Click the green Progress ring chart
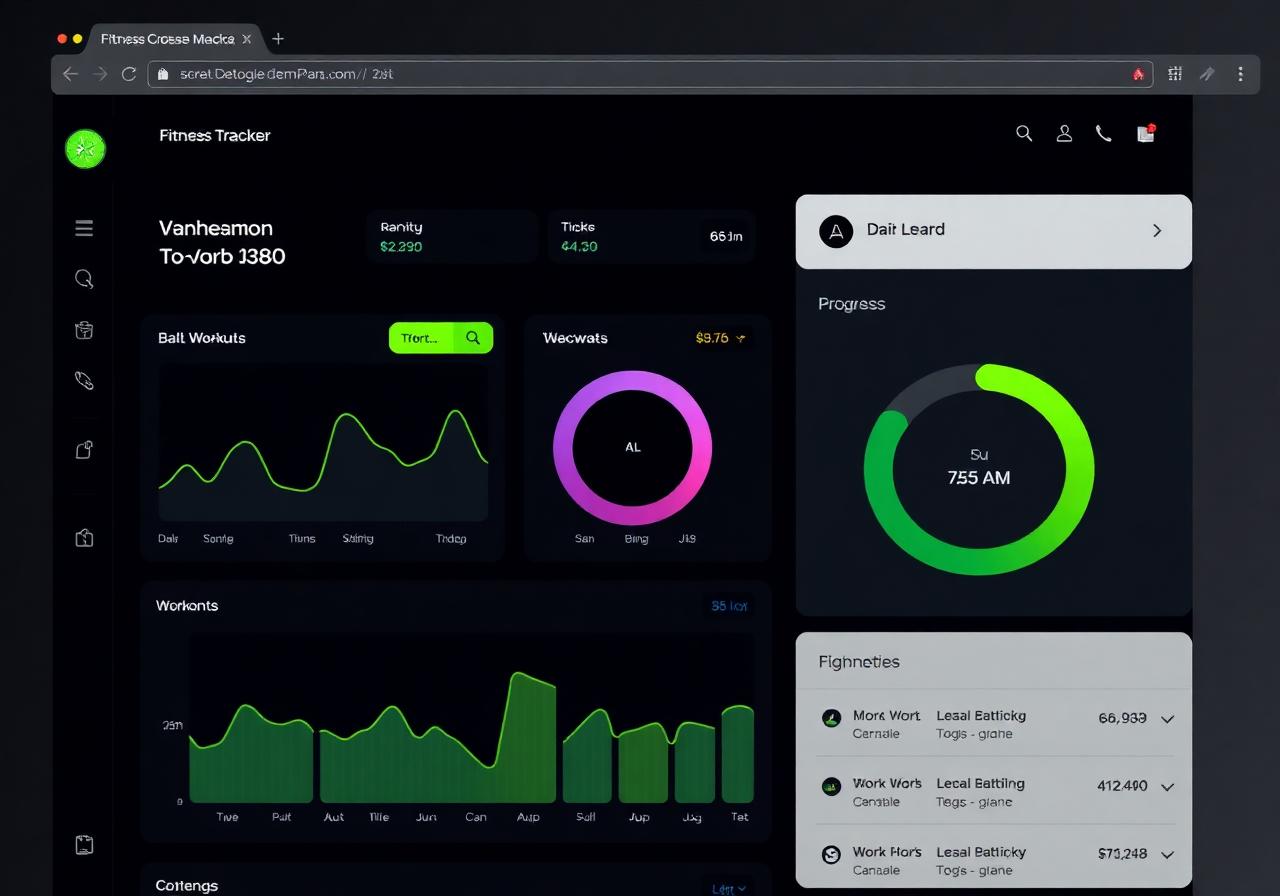Viewport: 1280px width, 896px height. 979,469
